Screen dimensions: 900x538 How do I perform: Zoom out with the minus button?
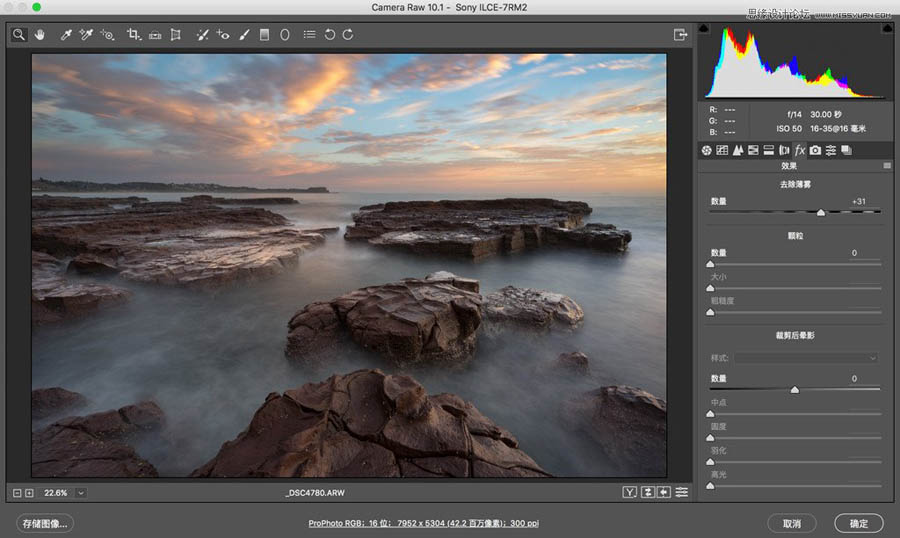[17, 493]
